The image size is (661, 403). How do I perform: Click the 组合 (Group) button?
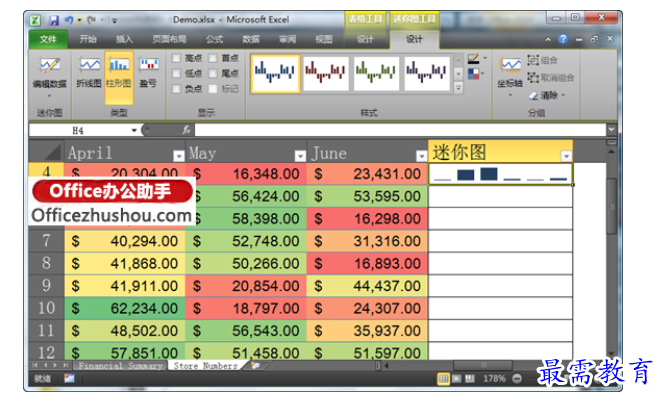(543, 60)
